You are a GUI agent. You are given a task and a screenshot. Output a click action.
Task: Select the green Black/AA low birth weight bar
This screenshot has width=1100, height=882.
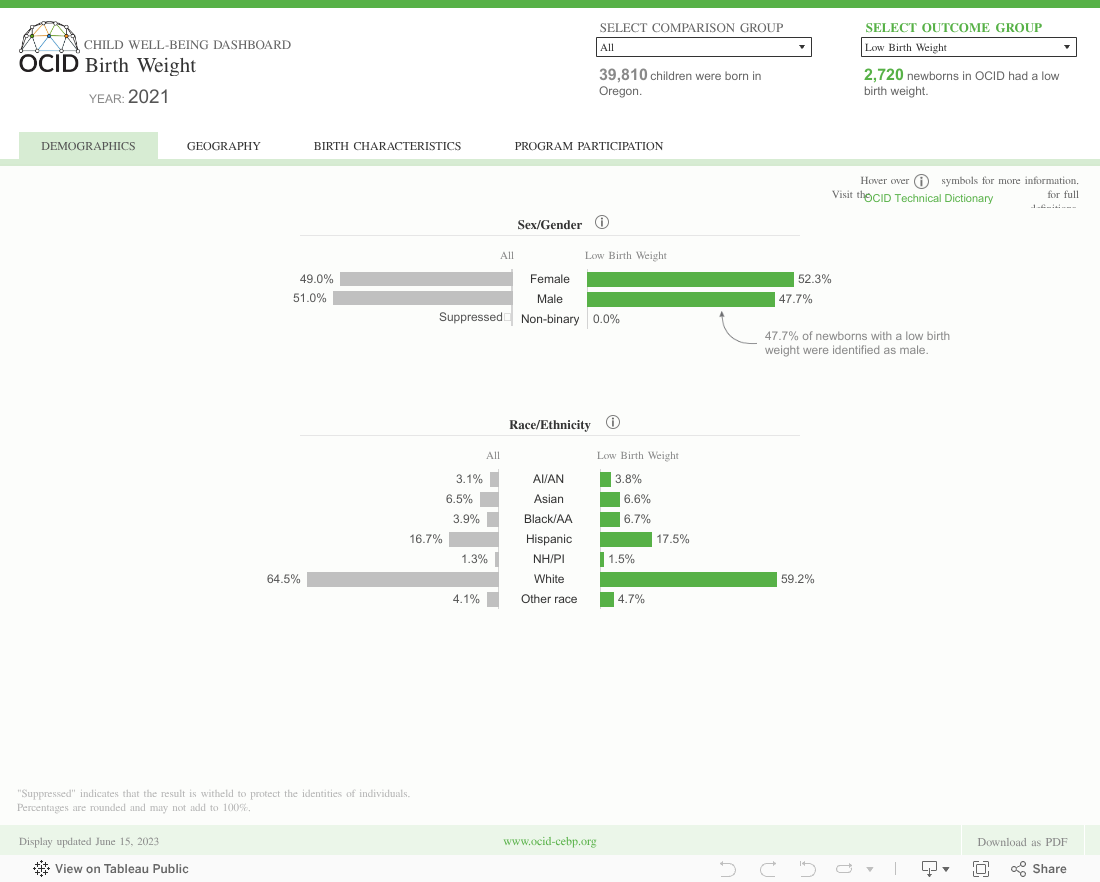click(x=610, y=519)
